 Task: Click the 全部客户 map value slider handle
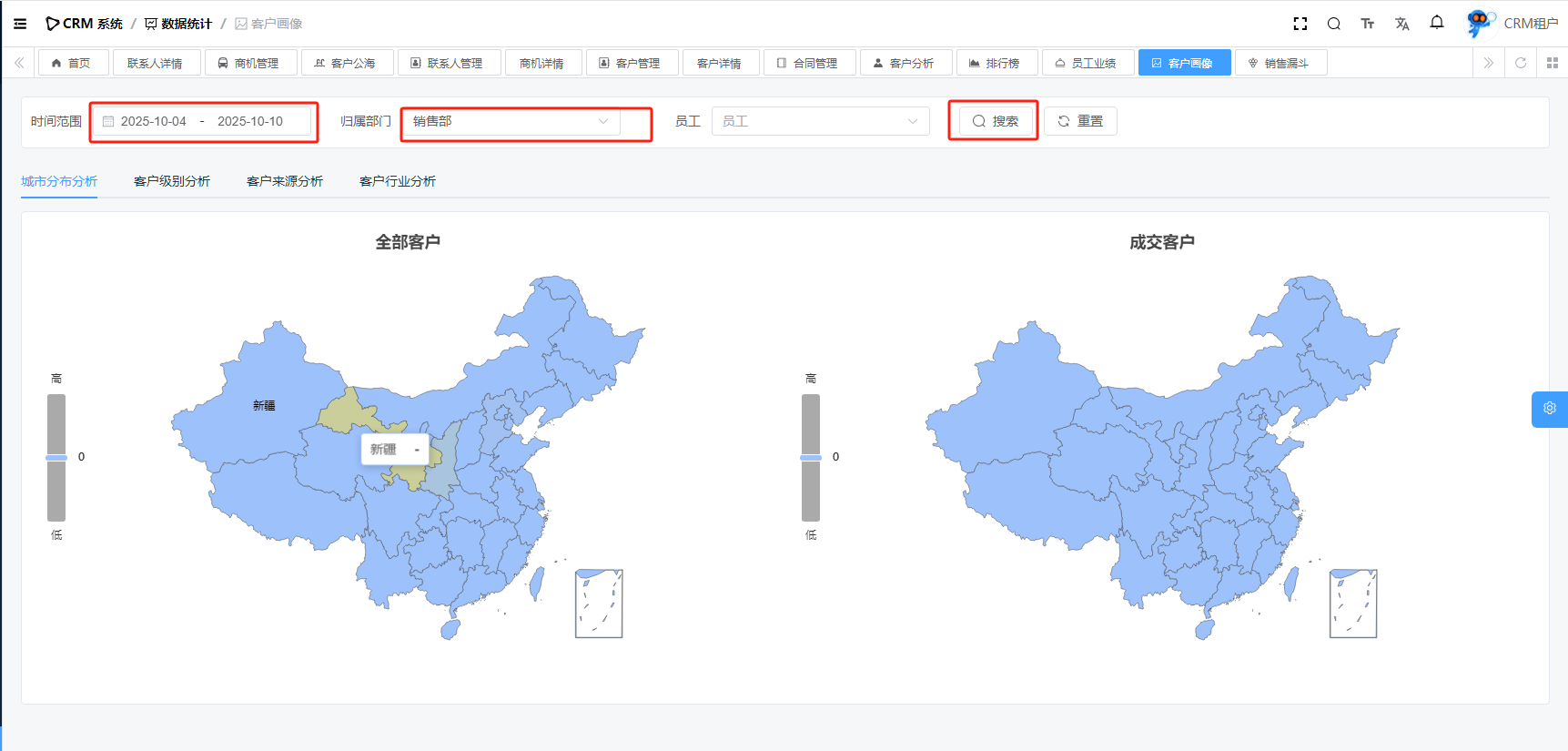coord(56,457)
